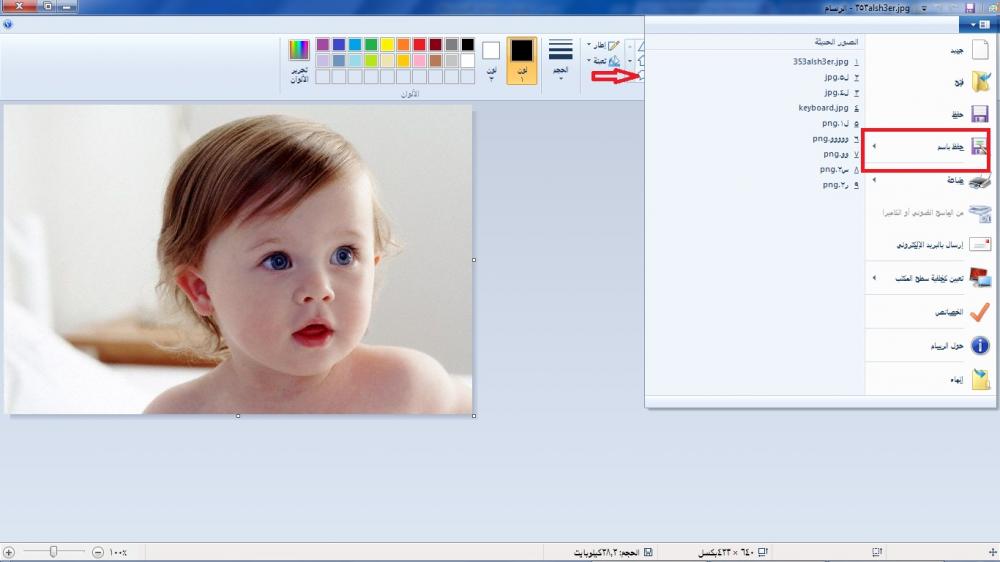Viewport: 1000px width, 562px height.
Task: Click the Send in email envelope icon
Action: click(980, 244)
